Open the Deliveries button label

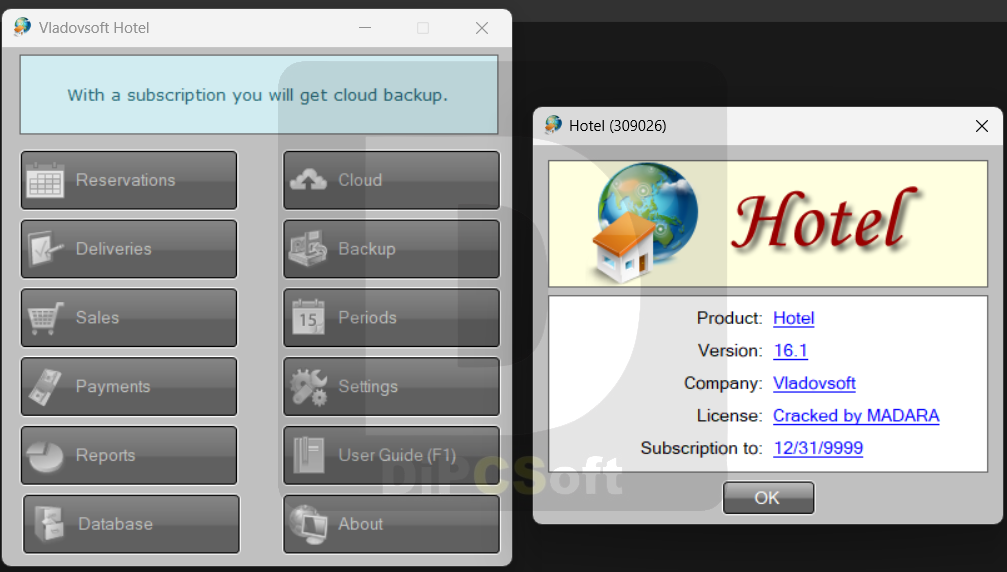114,249
